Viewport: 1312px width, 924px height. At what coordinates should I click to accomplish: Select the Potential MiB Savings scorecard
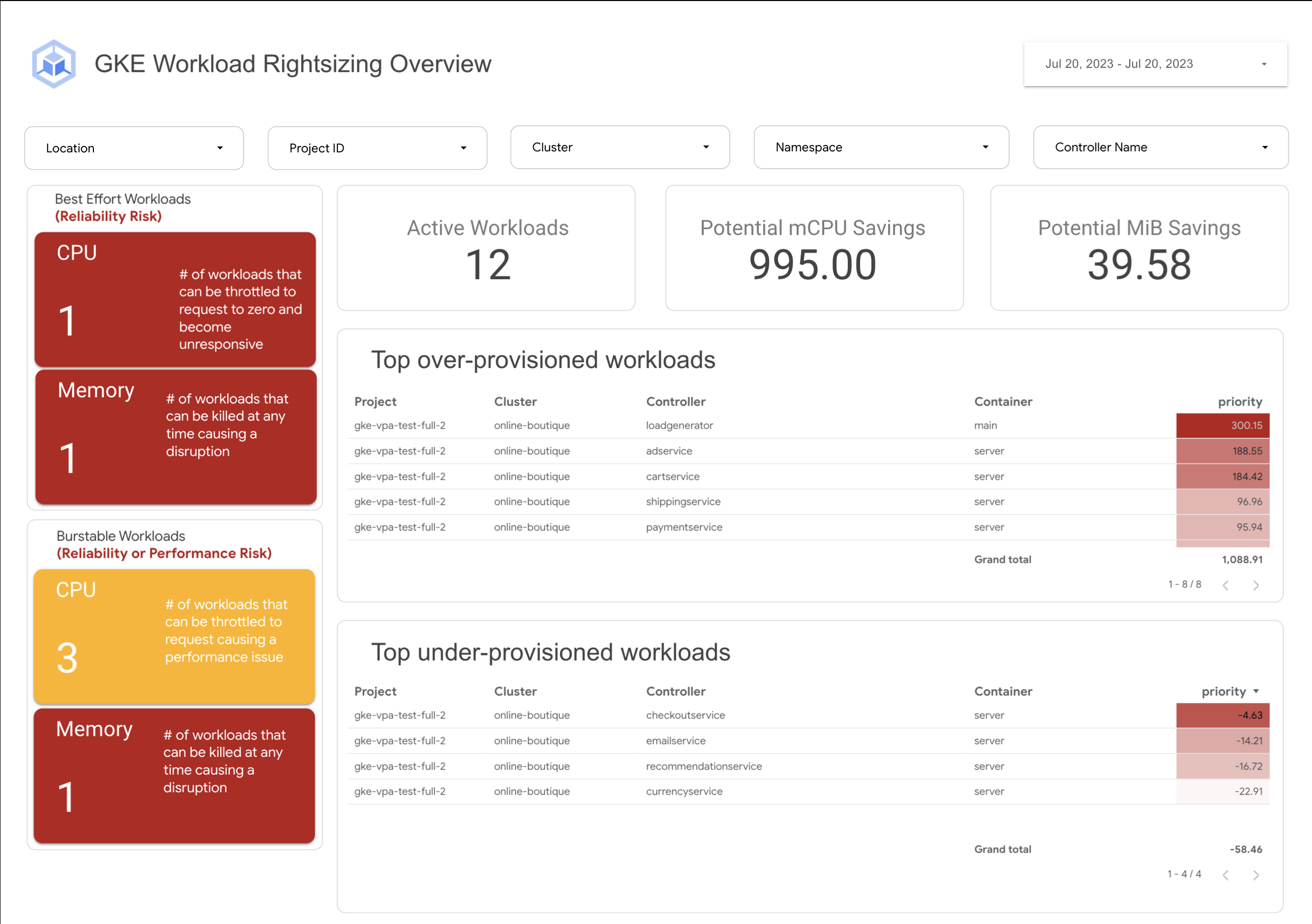1139,248
